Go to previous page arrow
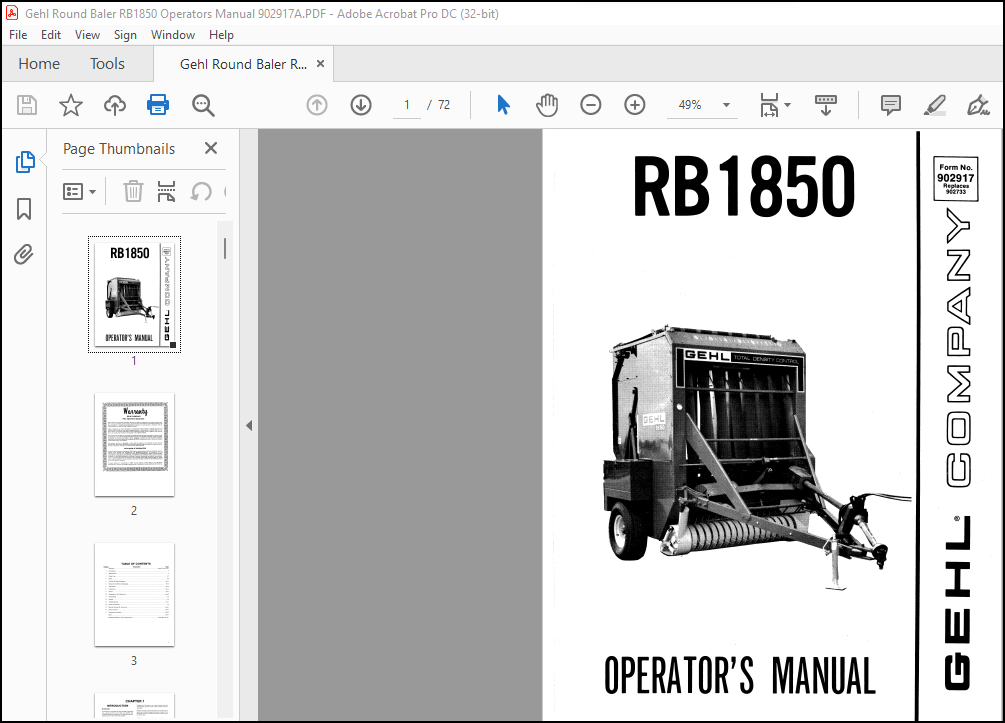 point(317,104)
